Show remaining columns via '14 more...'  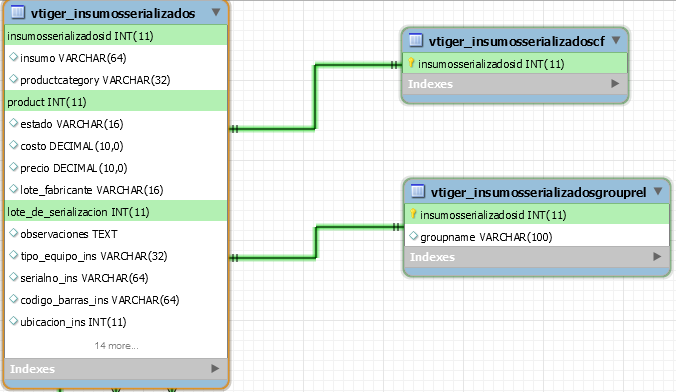(116, 345)
